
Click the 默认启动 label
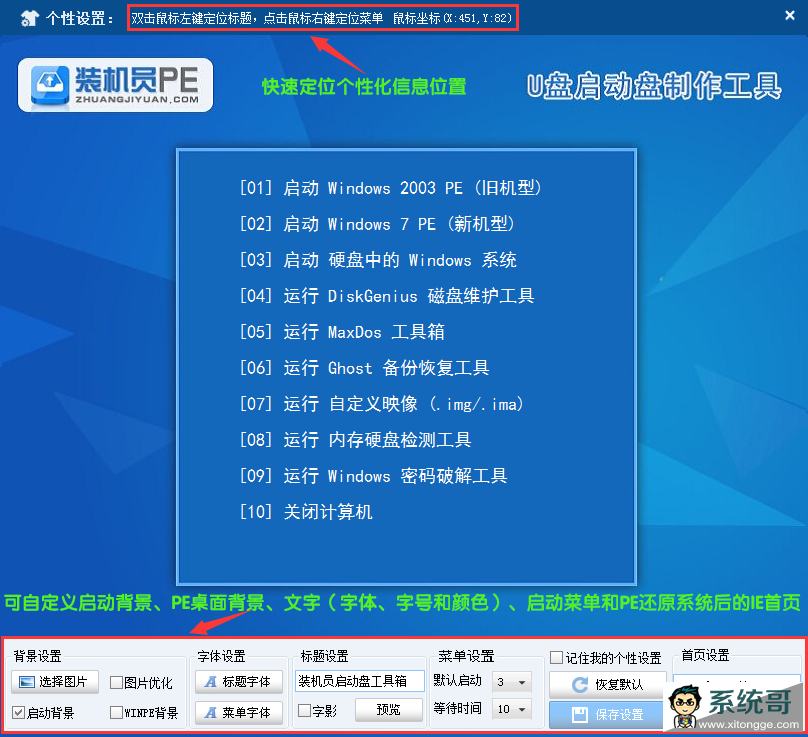point(458,681)
